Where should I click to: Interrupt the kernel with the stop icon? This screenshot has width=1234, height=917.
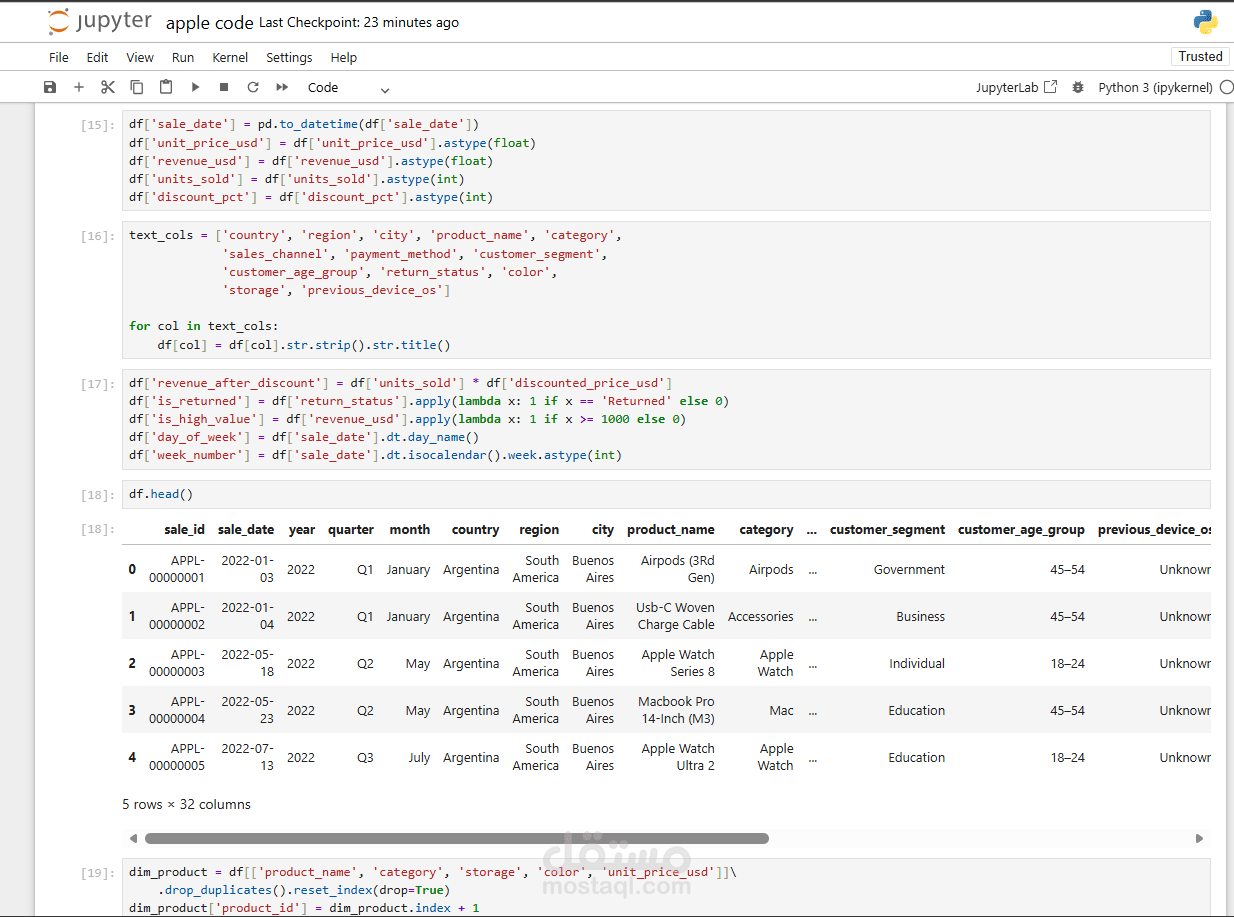point(224,87)
